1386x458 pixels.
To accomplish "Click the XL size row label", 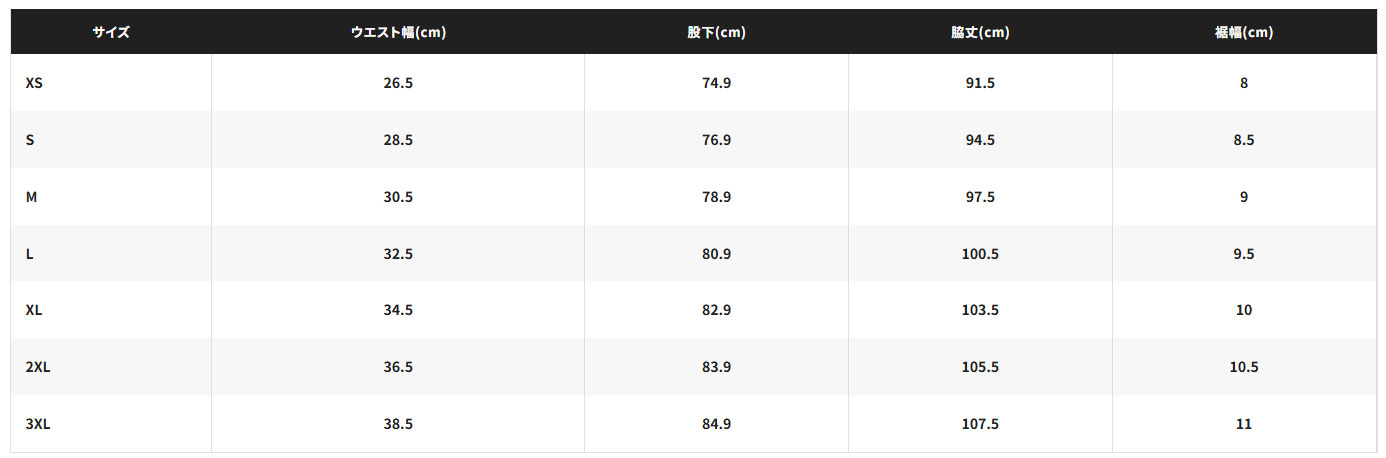I will coord(34,310).
